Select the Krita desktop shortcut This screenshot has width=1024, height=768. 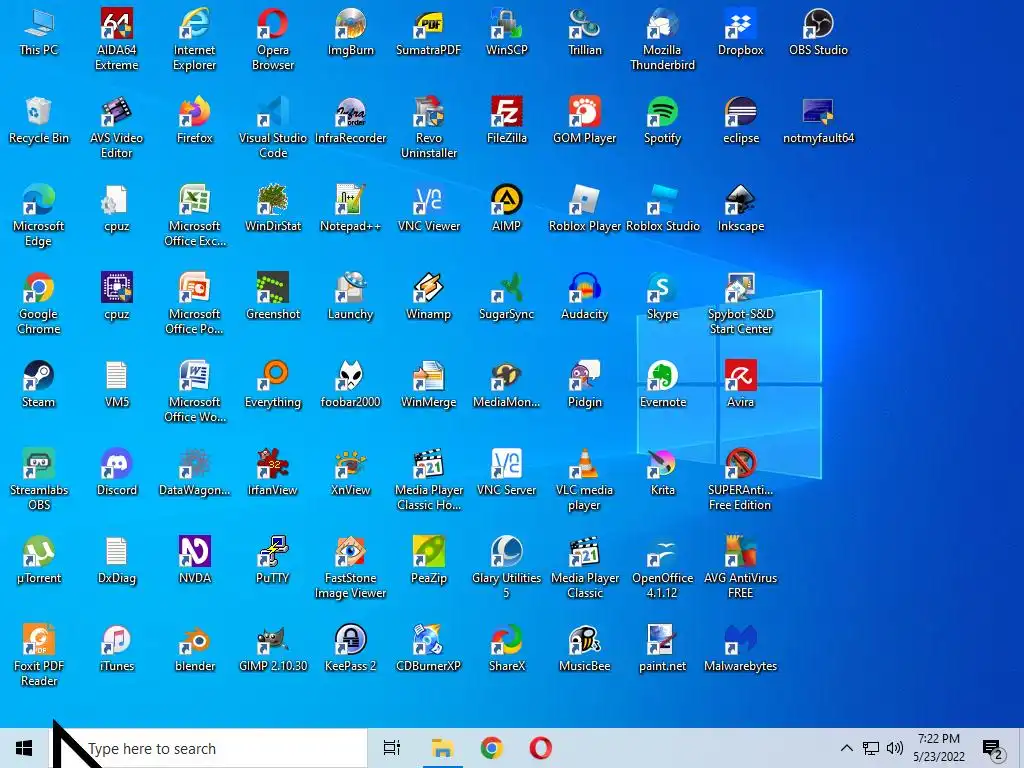[x=662, y=473]
